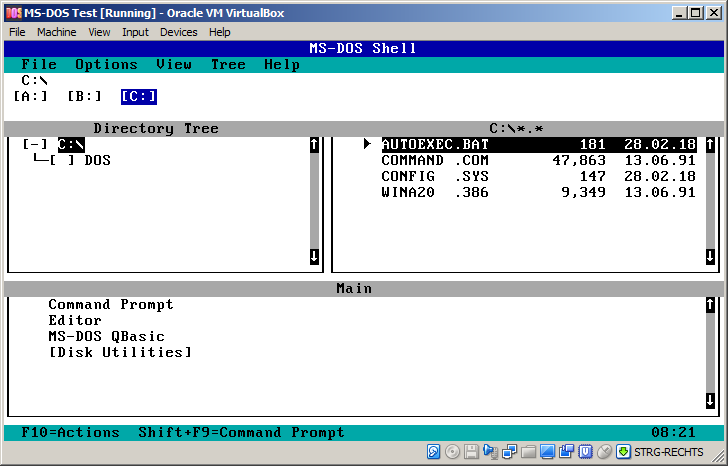Click CONFIG.SYS date 28.02.18
The width and height of the screenshot is (728, 466).
660,176
